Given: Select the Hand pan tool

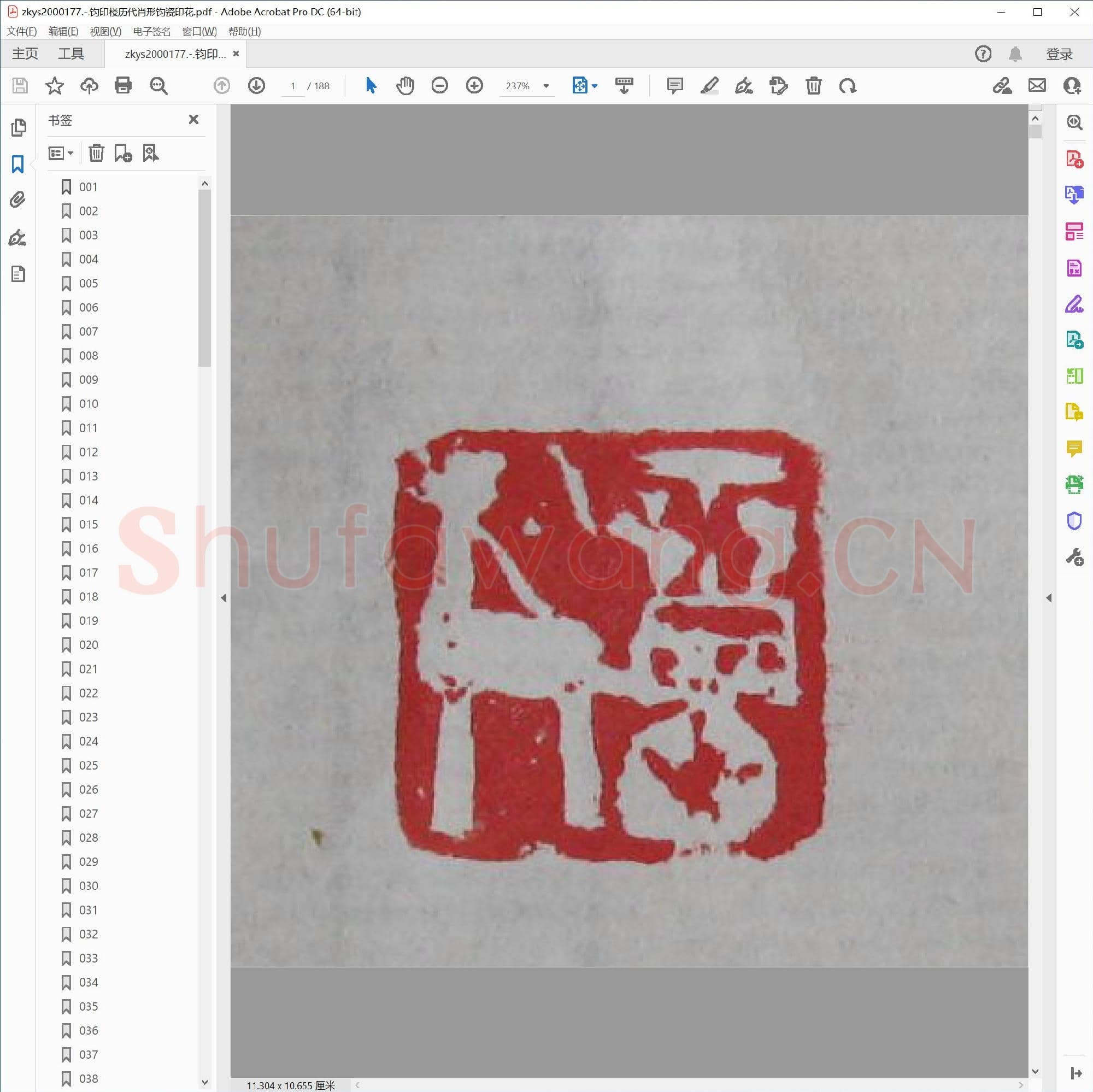Looking at the screenshot, I should tap(405, 85).
